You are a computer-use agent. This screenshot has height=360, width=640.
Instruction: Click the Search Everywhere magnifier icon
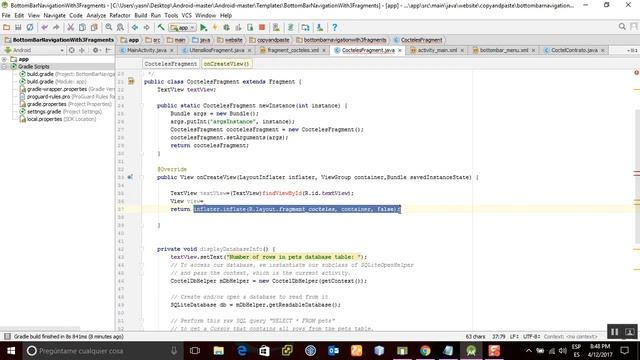click(622, 27)
